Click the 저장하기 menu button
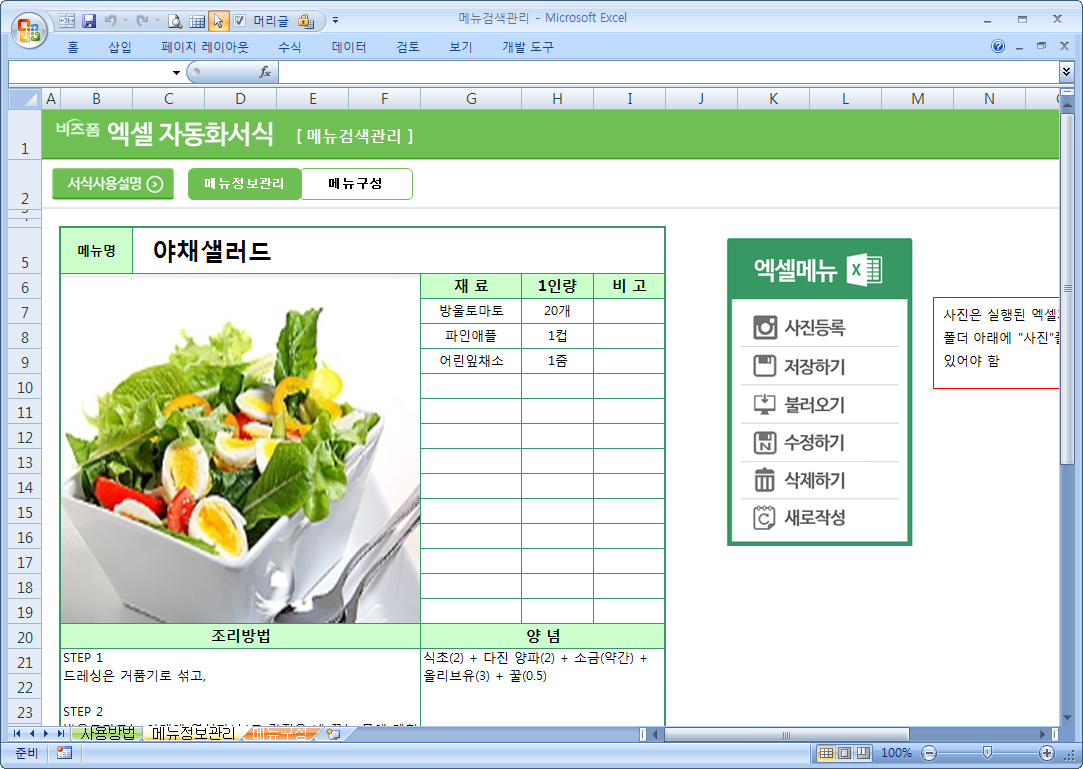The width and height of the screenshot is (1083, 769). pos(820,366)
